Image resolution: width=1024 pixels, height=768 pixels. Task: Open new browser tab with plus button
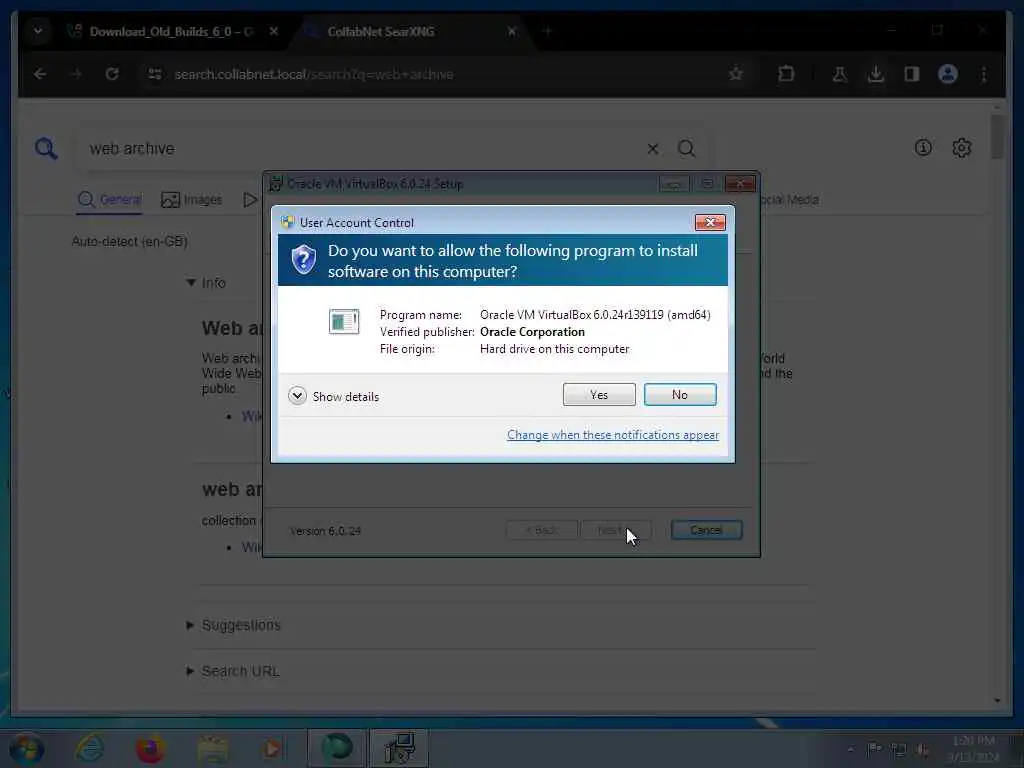pyautogui.click(x=547, y=31)
